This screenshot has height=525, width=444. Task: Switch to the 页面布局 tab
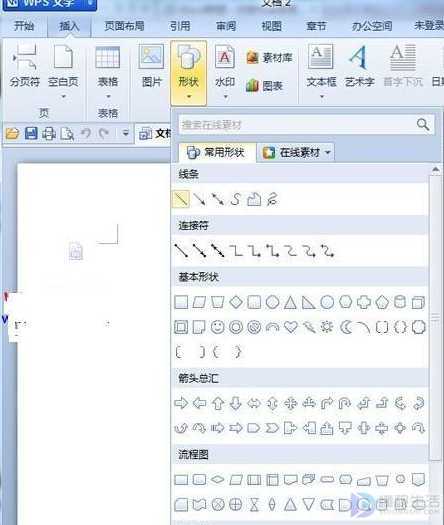point(124,26)
